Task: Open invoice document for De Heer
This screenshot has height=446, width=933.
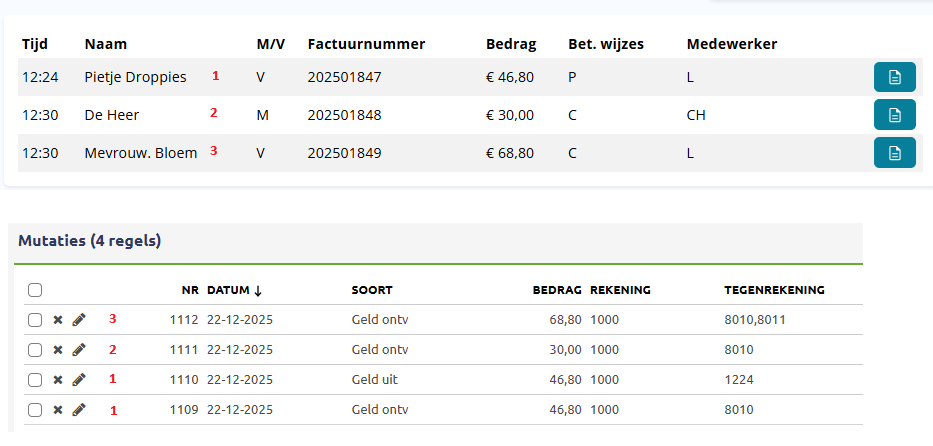Action: (x=894, y=115)
